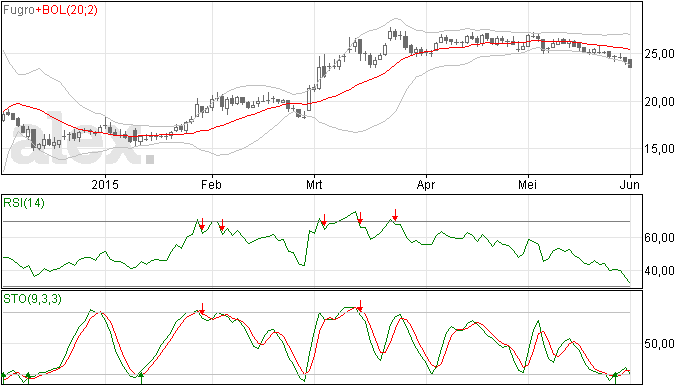Viewport: 690px width, 387px height.
Task: Click the last candlestick at Jun
Action: click(630, 63)
